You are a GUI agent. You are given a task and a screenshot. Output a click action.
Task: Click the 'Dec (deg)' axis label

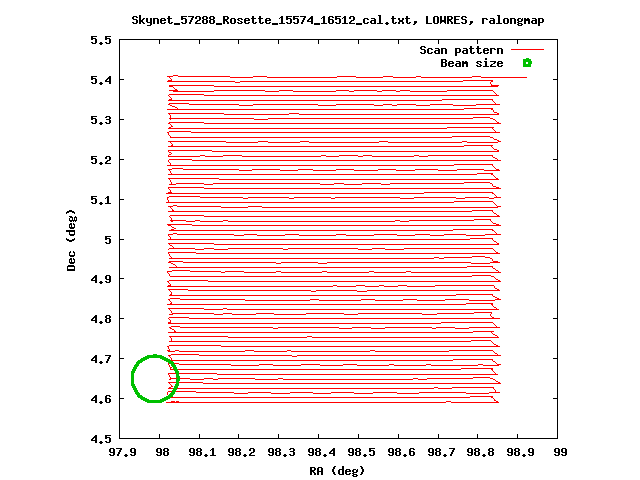click(71, 240)
